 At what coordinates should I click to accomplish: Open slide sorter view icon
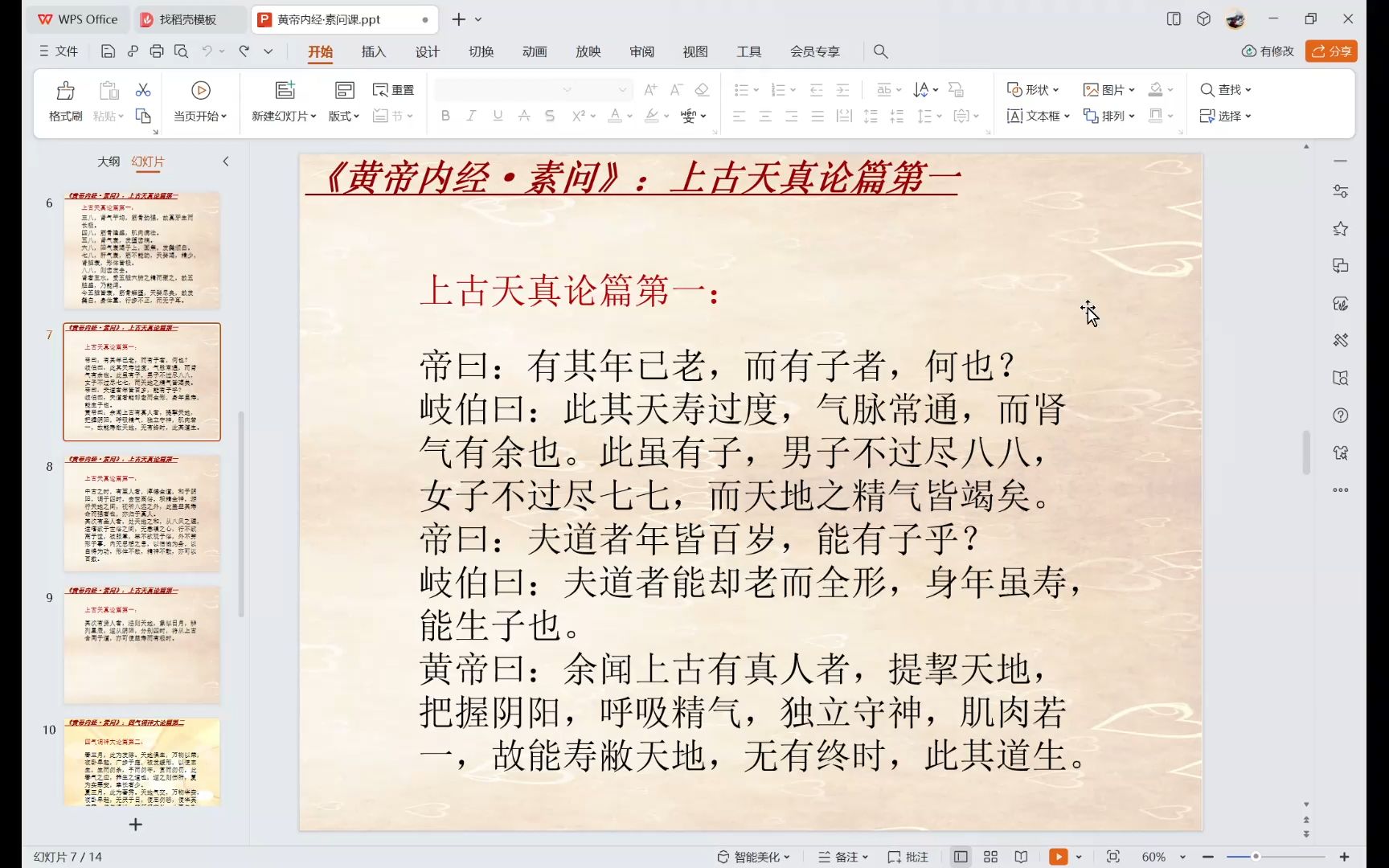click(990, 857)
